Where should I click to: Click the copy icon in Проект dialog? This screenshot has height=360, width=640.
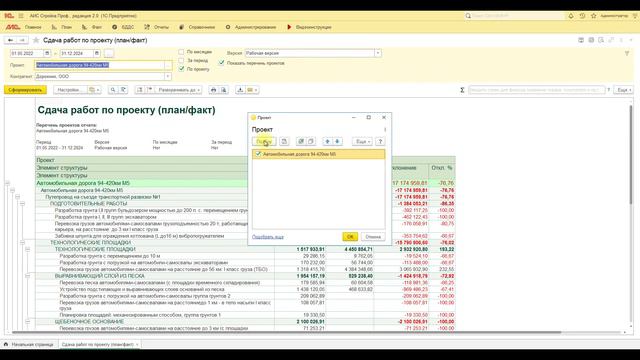coord(284,142)
